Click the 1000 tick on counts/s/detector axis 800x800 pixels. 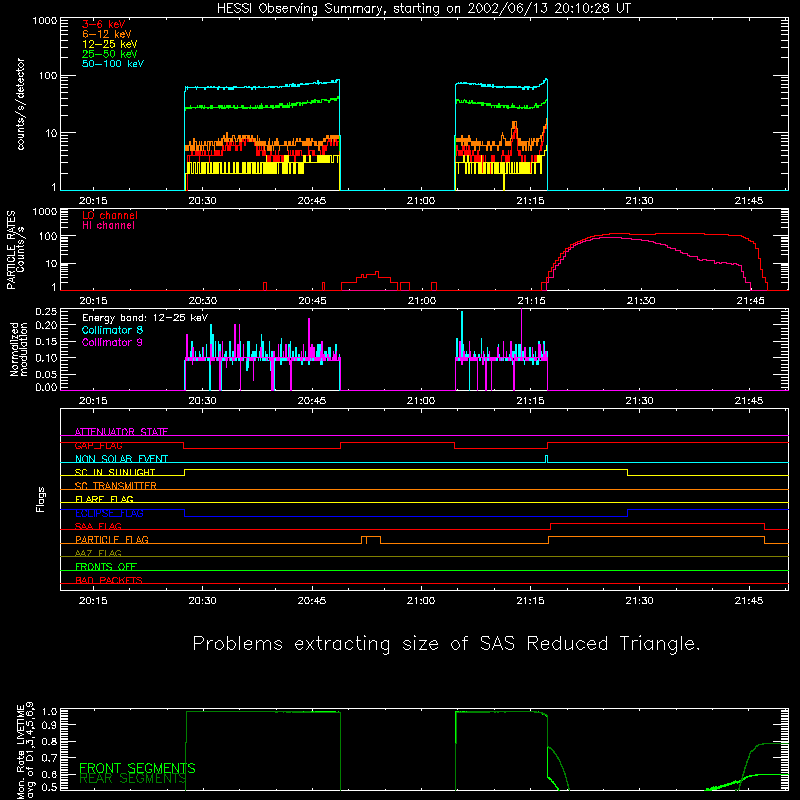(x=45, y=21)
